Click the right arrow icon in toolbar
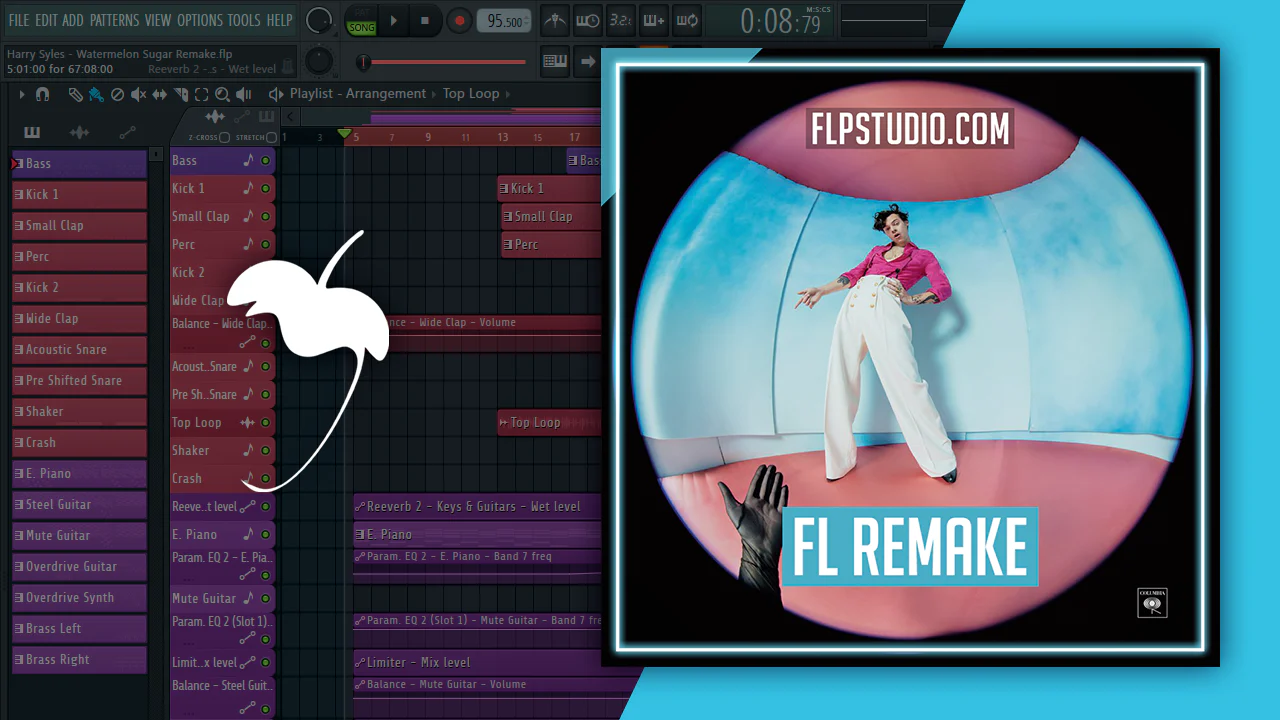The image size is (1280, 720). tap(588, 61)
